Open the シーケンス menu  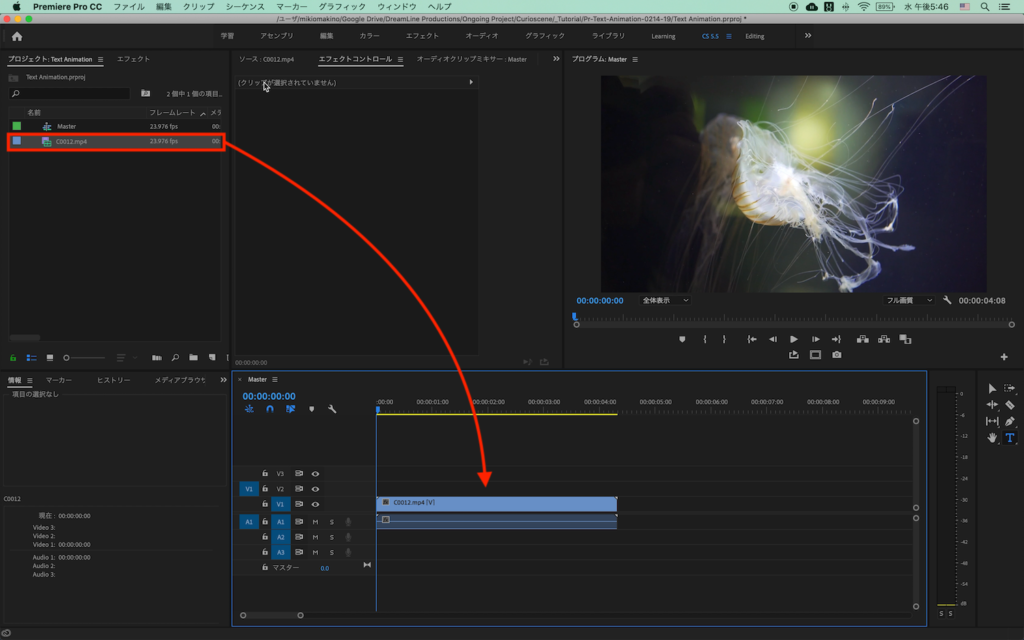(x=245, y=6)
